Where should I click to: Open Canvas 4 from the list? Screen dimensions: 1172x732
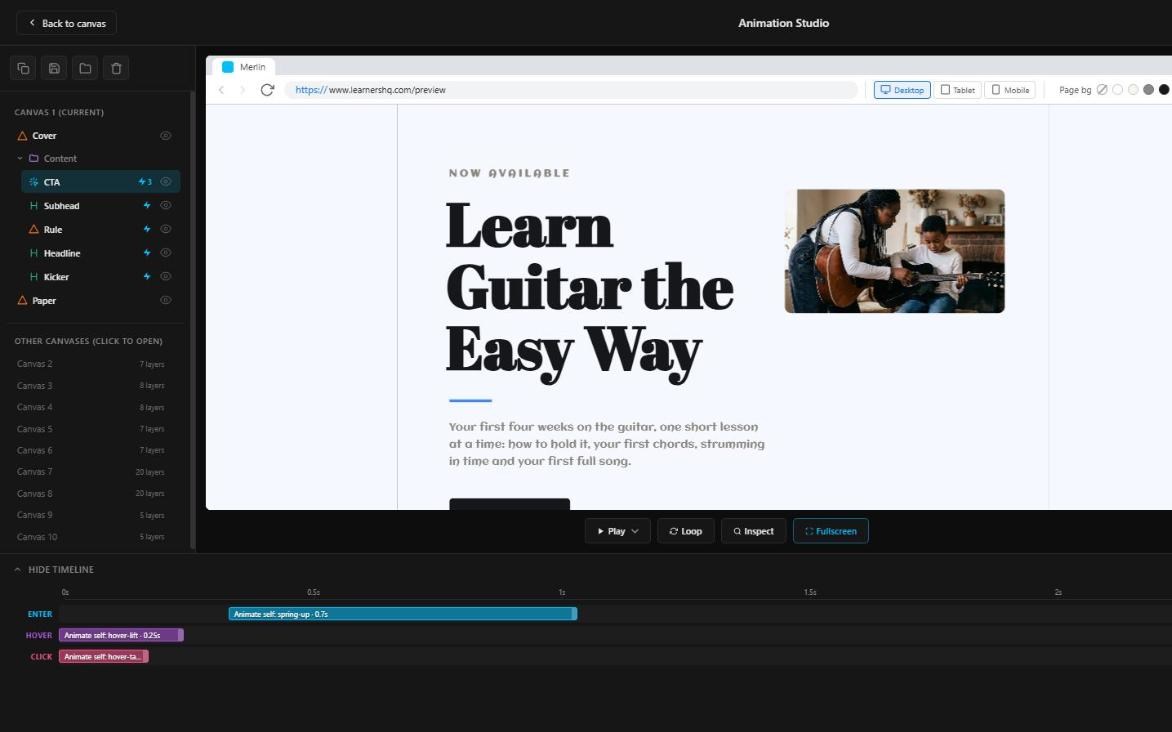(90, 407)
